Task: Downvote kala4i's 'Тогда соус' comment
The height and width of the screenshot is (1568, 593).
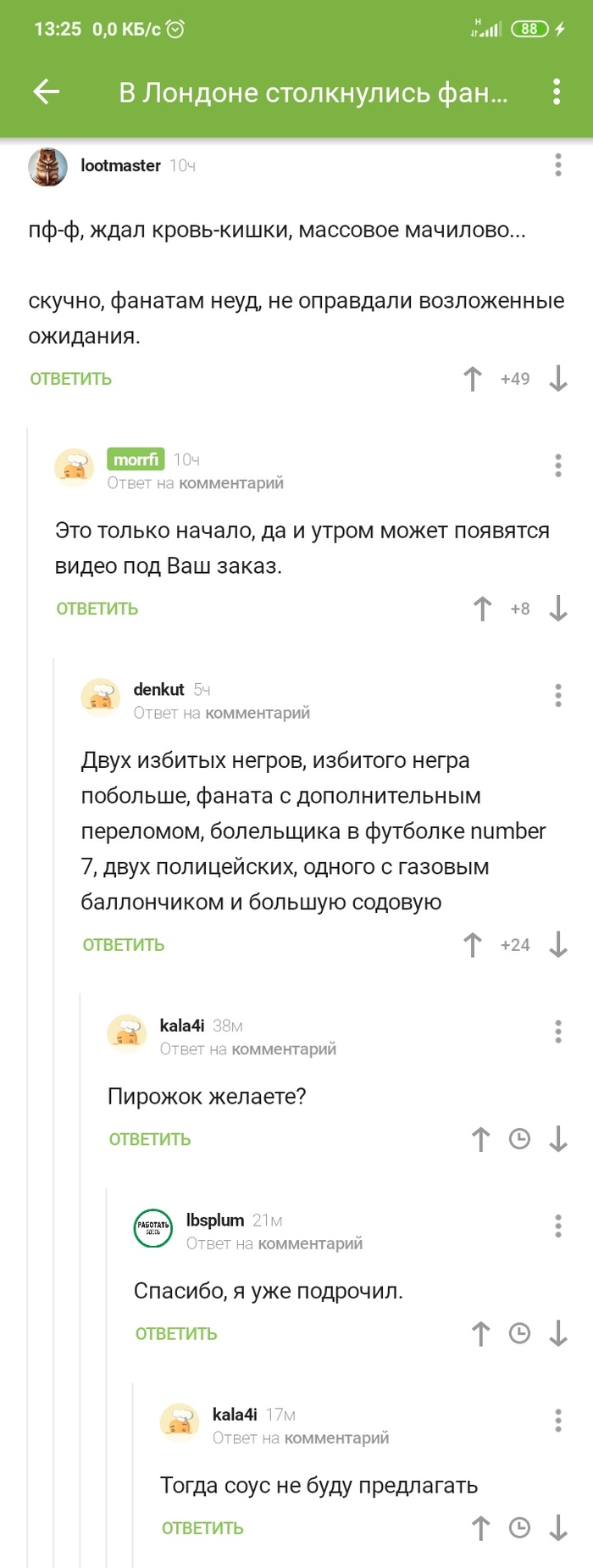Action: tap(557, 1528)
